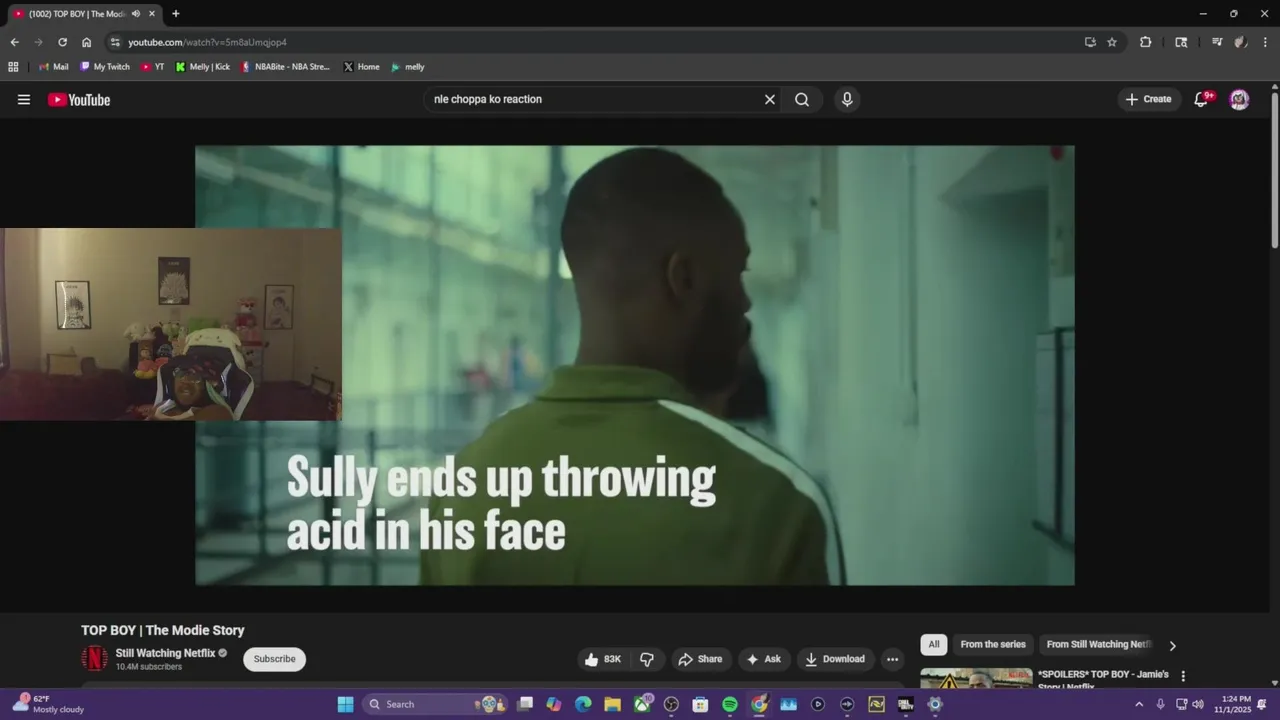The height and width of the screenshot is (720, 1280).
Task: Open the taskbar clock showing 1:24 PM
Action: [1233, 704]
